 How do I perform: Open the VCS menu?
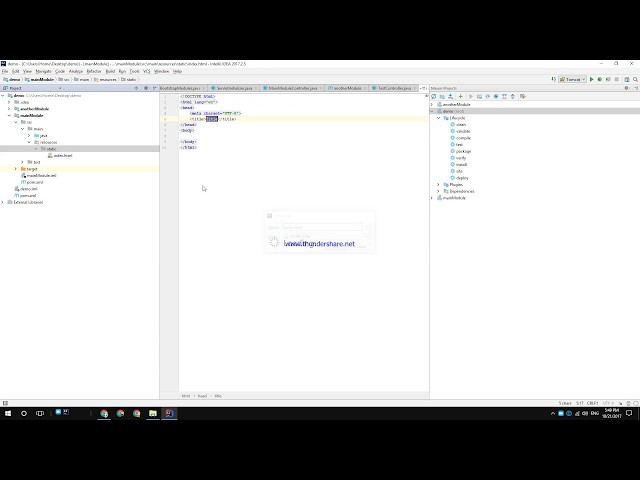tap(147, 71)
